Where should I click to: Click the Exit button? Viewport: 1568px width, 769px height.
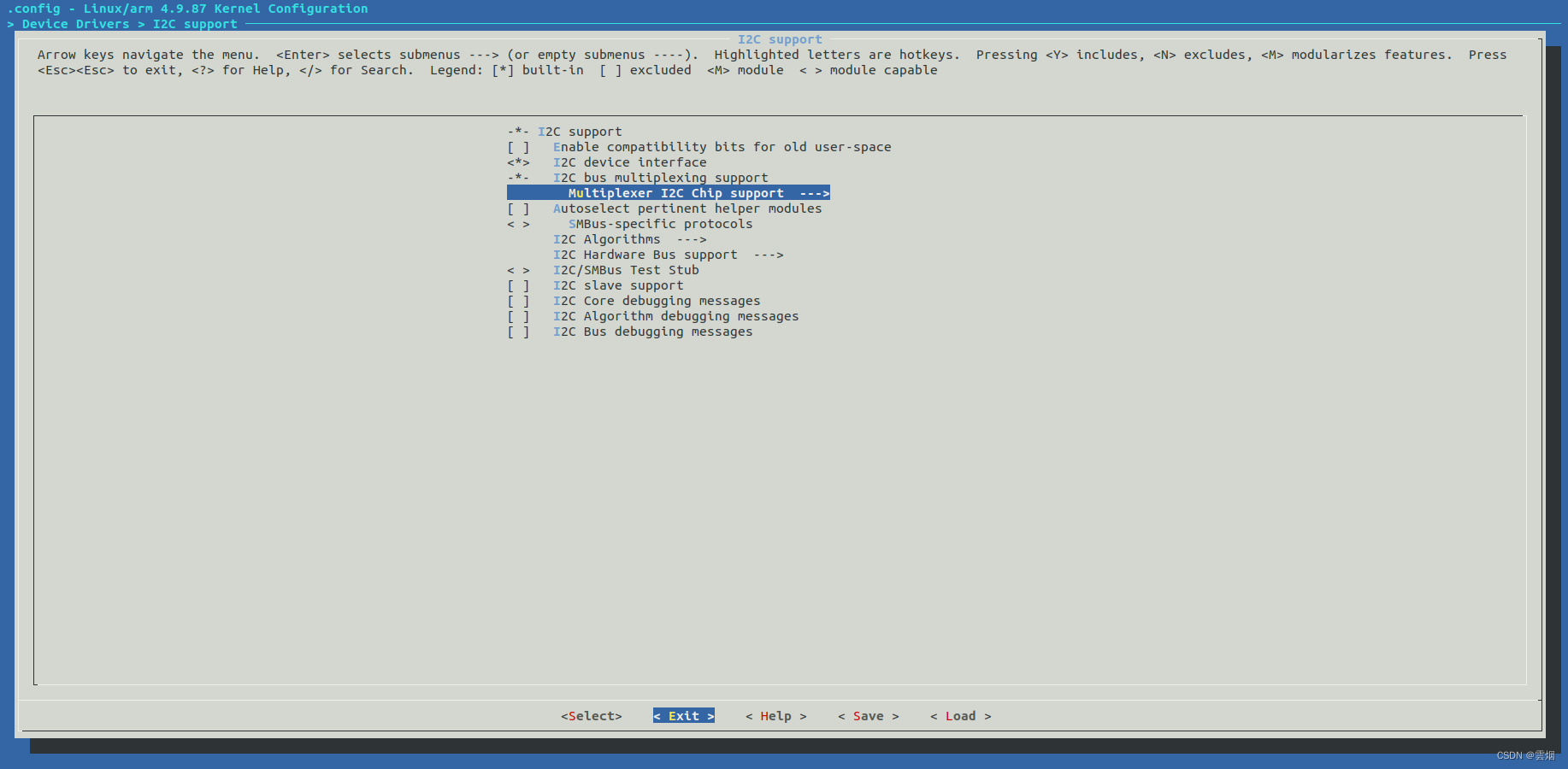pyautogui.click(x=683, y=716)
